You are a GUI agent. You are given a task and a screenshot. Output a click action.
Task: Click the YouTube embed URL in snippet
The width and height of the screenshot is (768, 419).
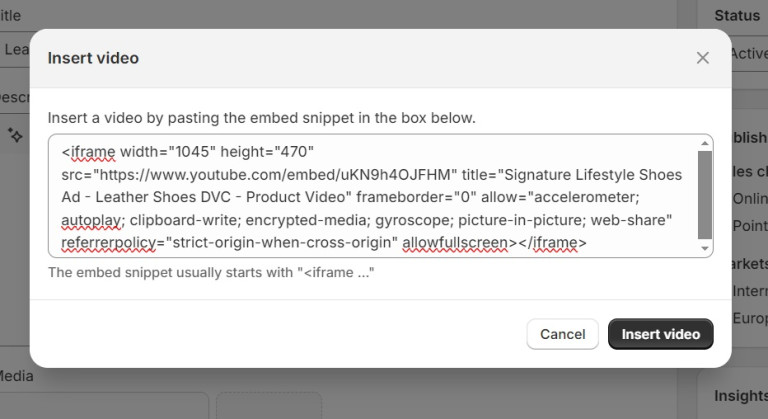(x=275, y=175)
